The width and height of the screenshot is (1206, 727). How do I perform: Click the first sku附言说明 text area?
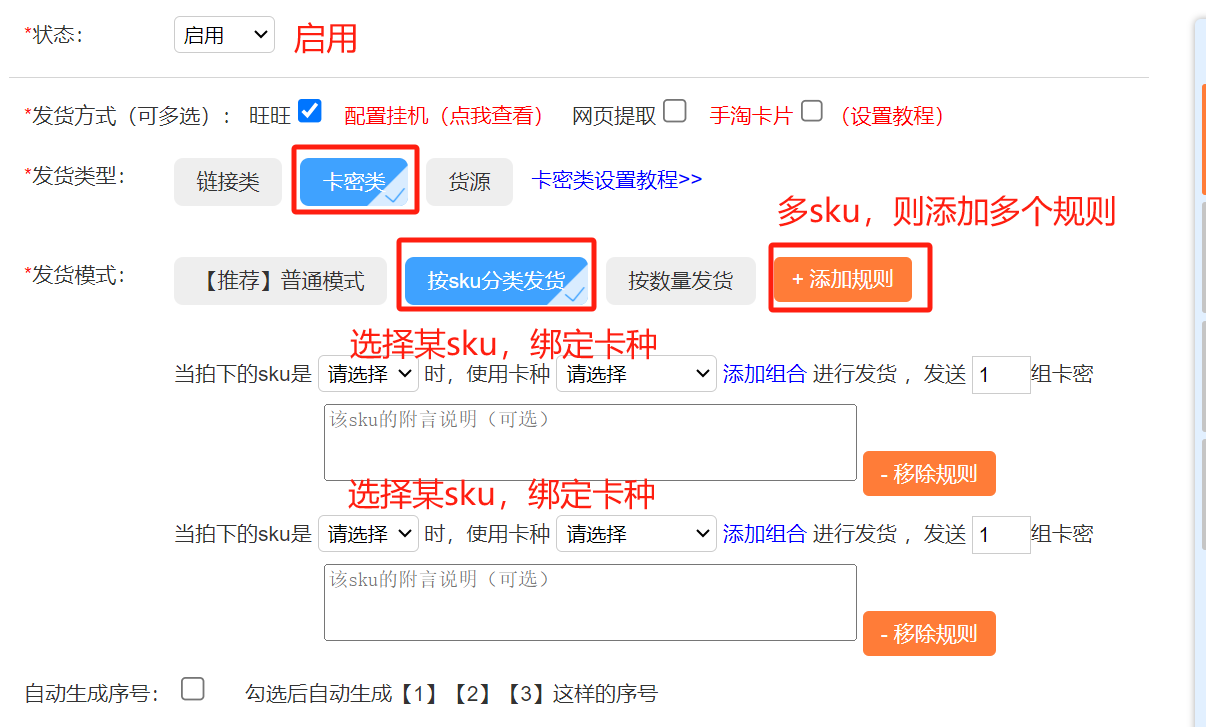coord(590,442)
